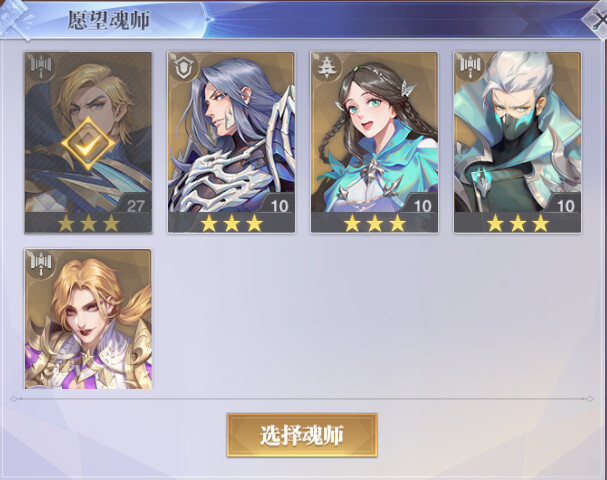Click the 选择魂师 confirm button
Image resolution: width=607 pixels, height=480 pixels.
click(302, 435)
